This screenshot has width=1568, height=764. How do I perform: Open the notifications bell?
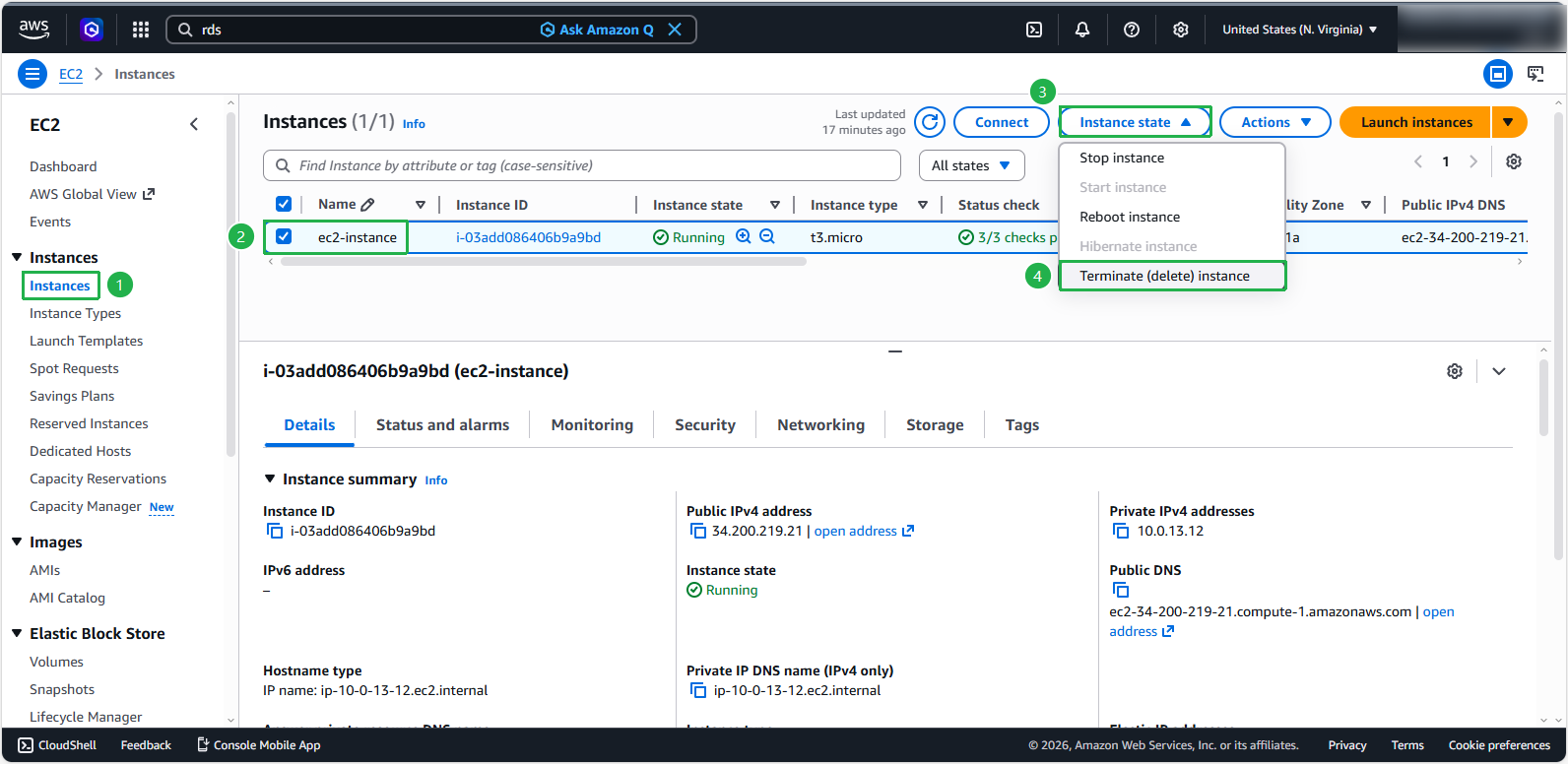pyautogui.click(x=1082, y=30)
